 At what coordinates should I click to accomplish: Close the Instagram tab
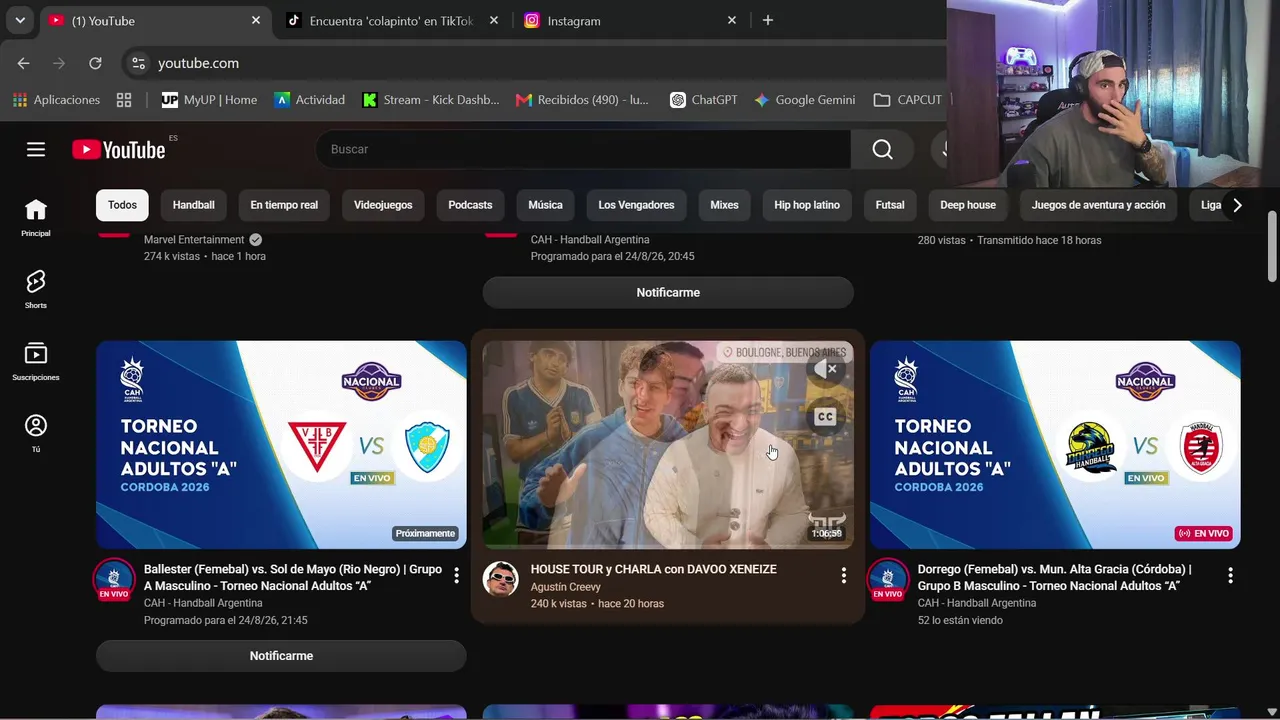point(732,20)
